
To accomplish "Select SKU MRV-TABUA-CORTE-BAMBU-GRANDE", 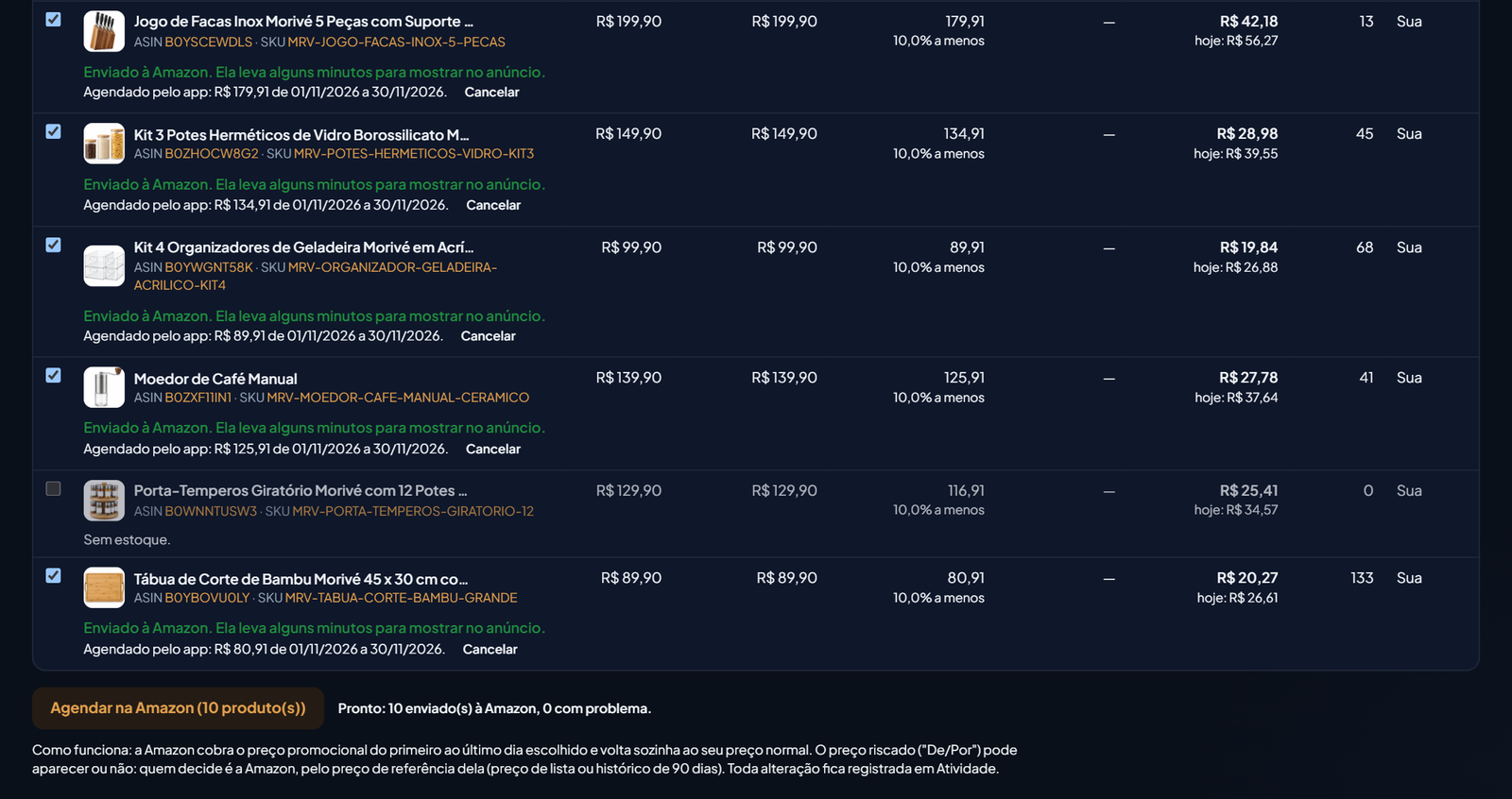I will coord(401,598).
